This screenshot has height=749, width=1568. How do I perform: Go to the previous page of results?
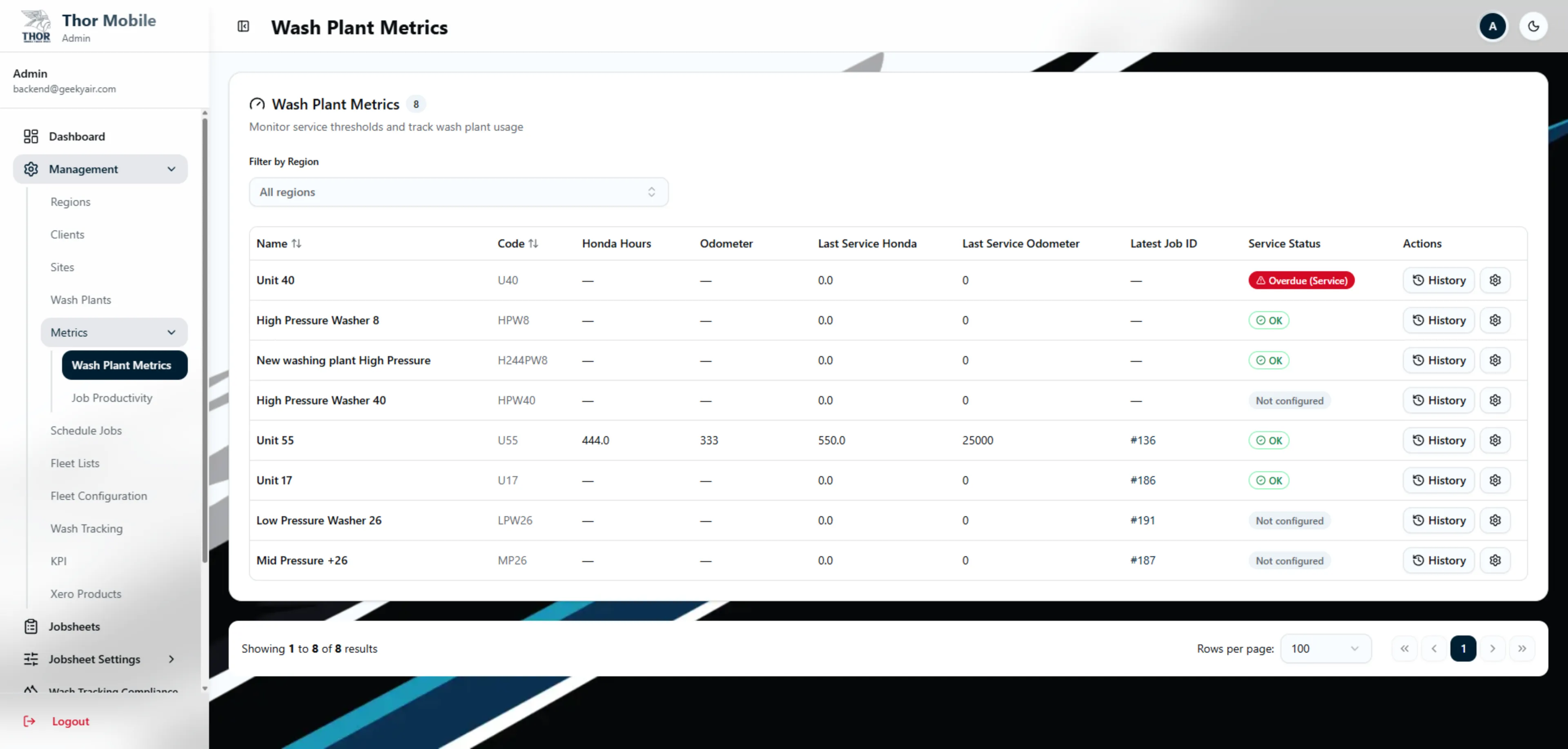[1434, 649]
